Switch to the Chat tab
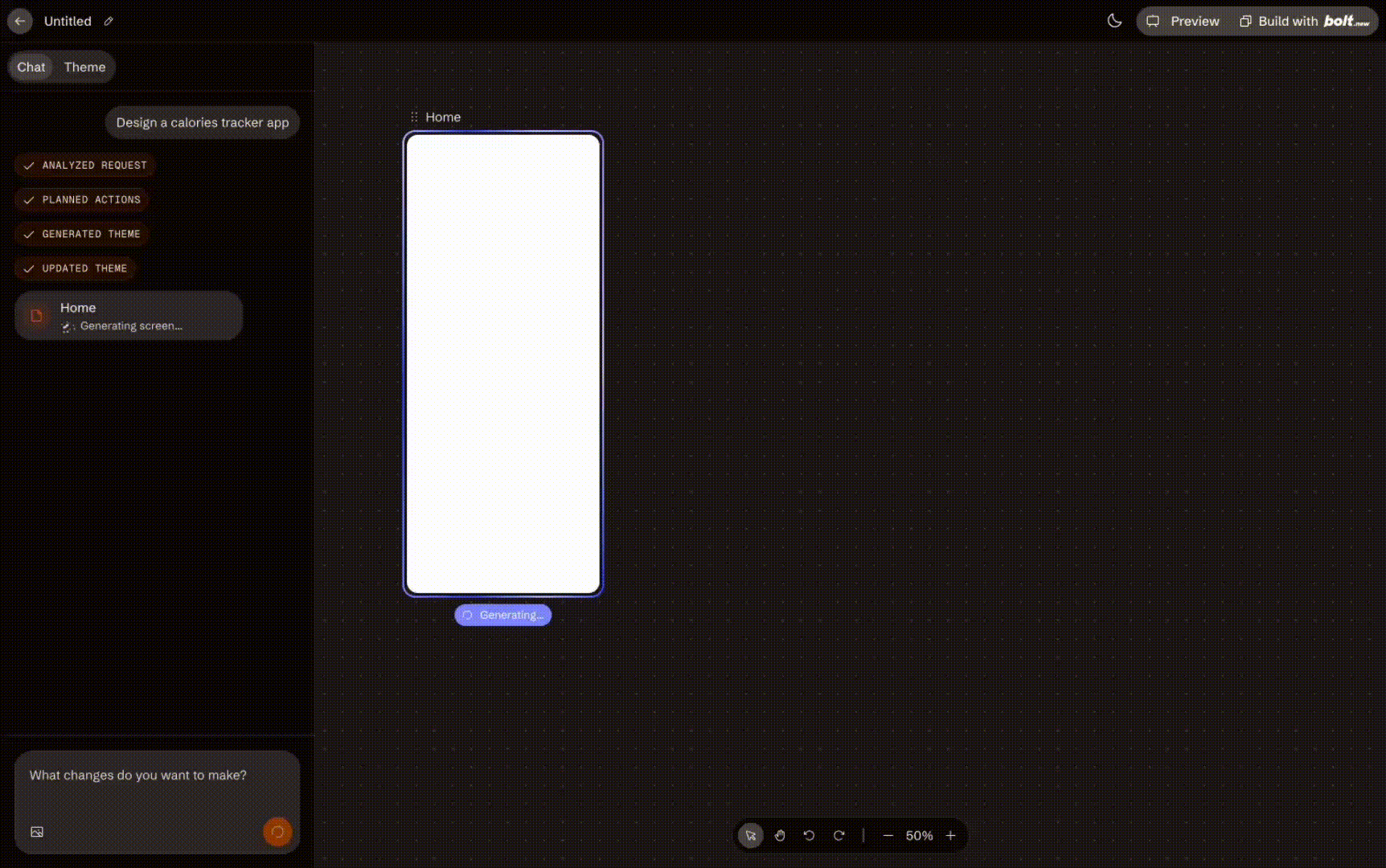The width and height of the screenshot is (1386, 868). pyautogui.click(x=31, y=67)
